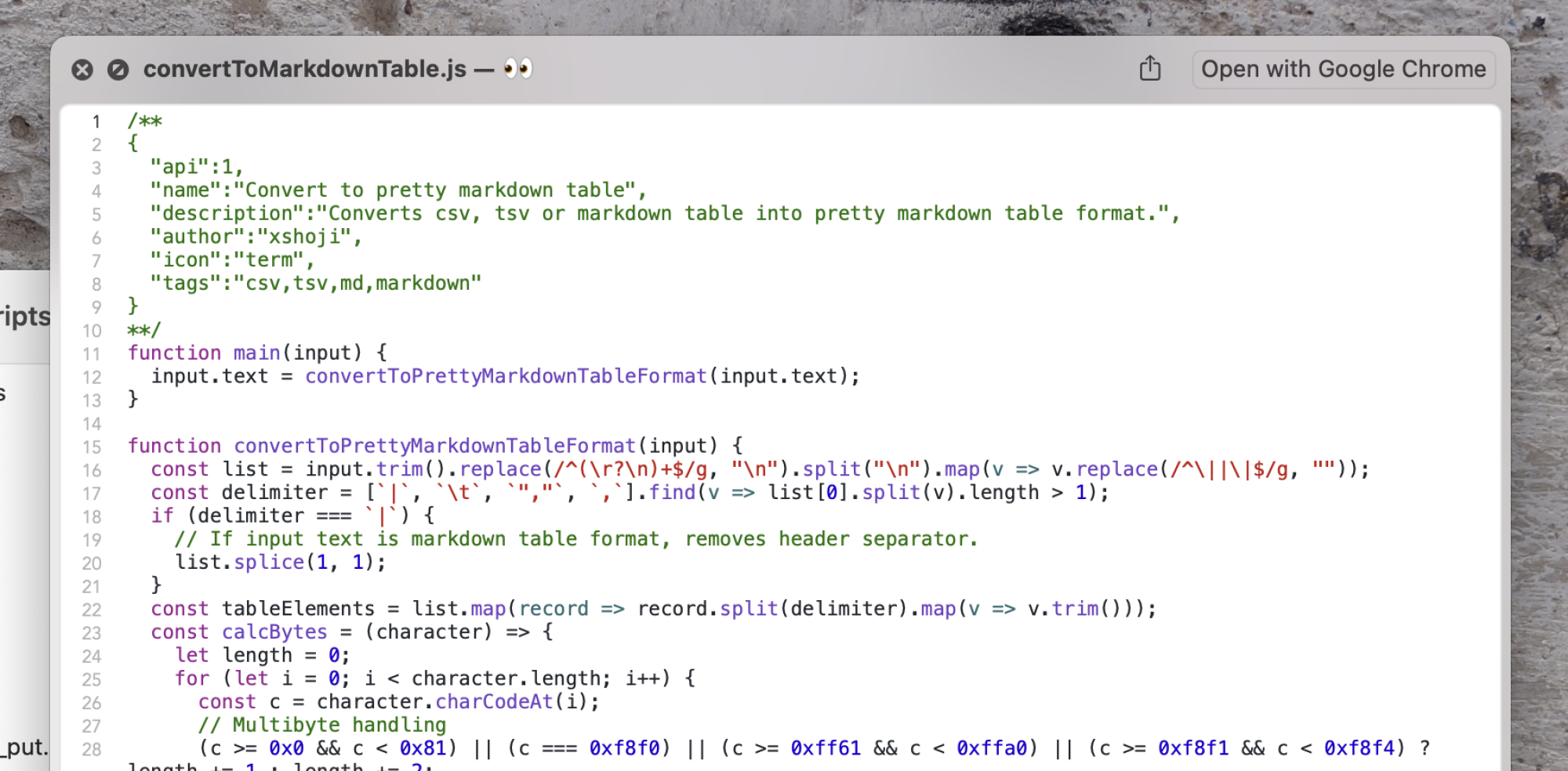Click the function main(input) declaration
Viewport: 1568px width, 771px height.
tap(257, 353)
